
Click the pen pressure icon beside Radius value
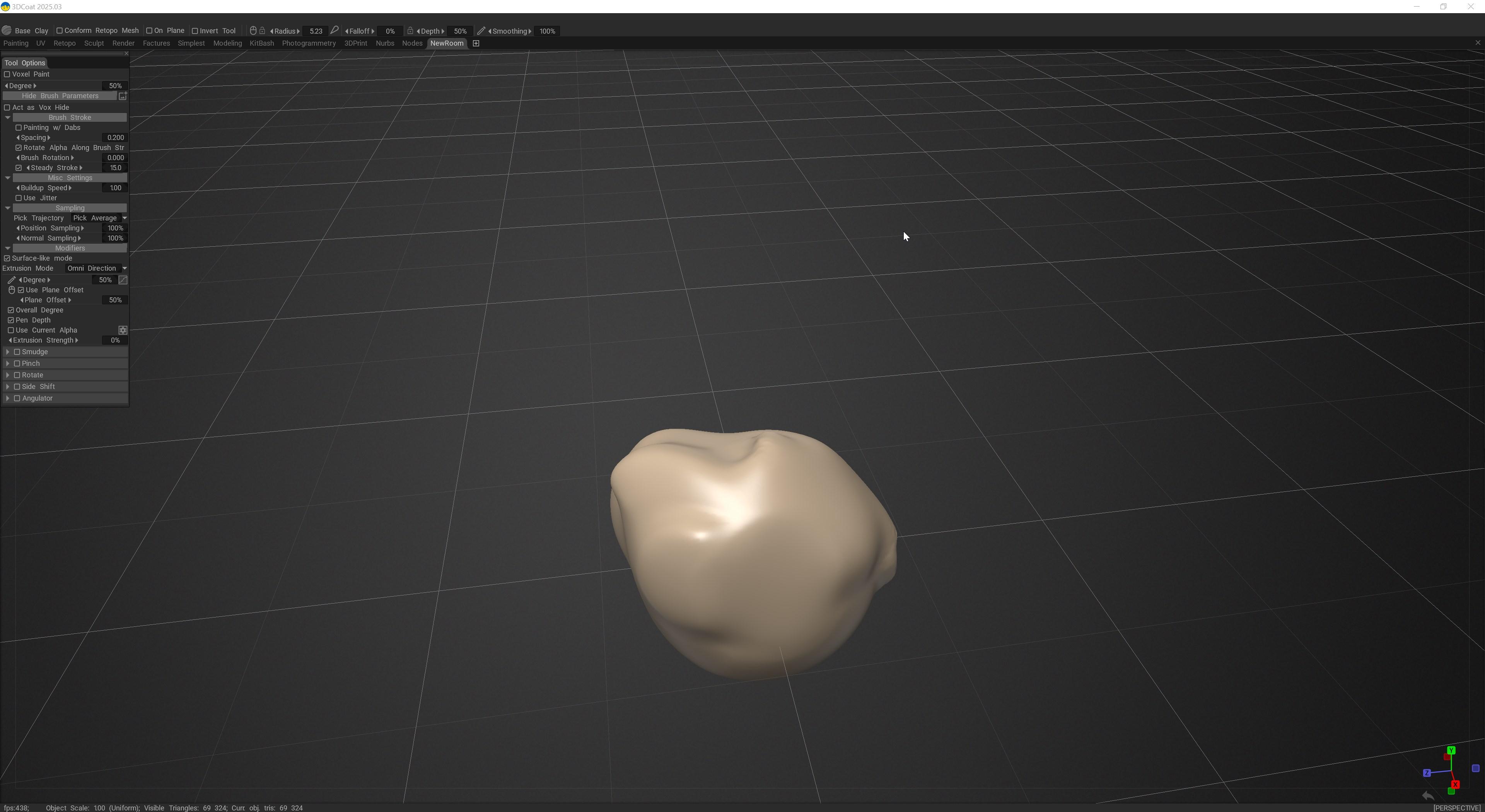tap(335, 31)
